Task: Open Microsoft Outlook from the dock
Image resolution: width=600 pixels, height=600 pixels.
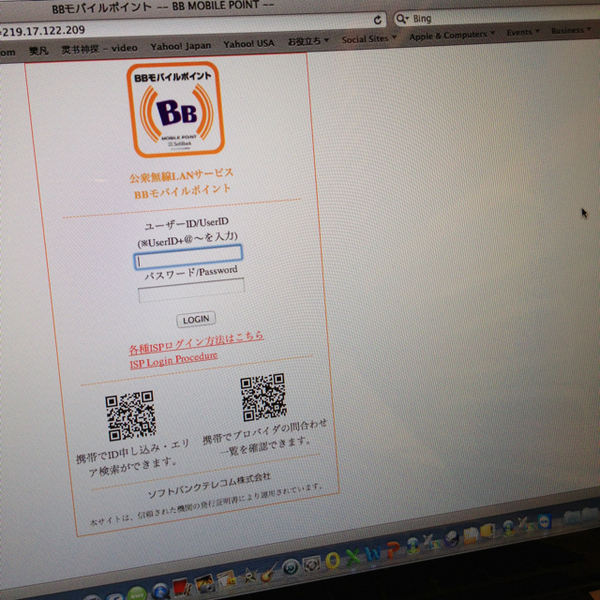Action: pos(333,560)
